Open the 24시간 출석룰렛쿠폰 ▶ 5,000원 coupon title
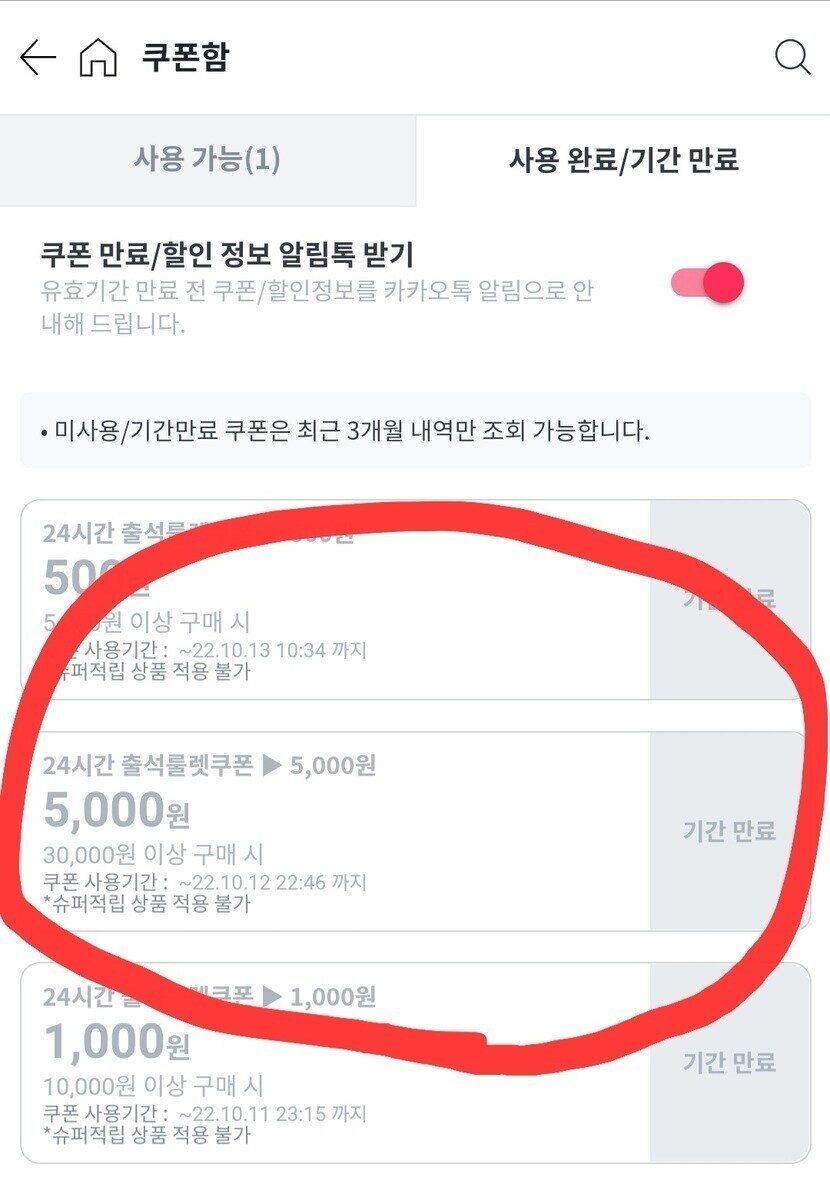 (x=209, y=766)
